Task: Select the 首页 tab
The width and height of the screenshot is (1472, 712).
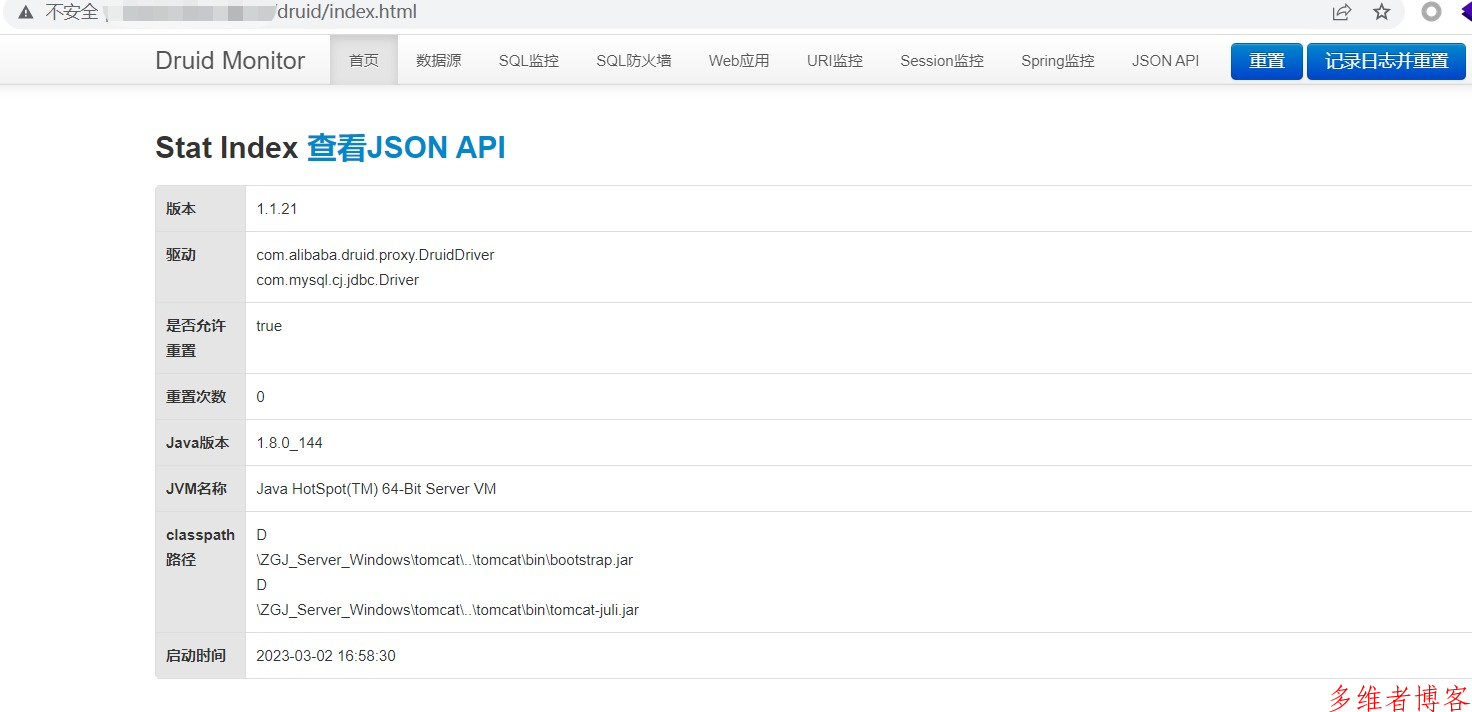Action: click(x=364, y=60)
